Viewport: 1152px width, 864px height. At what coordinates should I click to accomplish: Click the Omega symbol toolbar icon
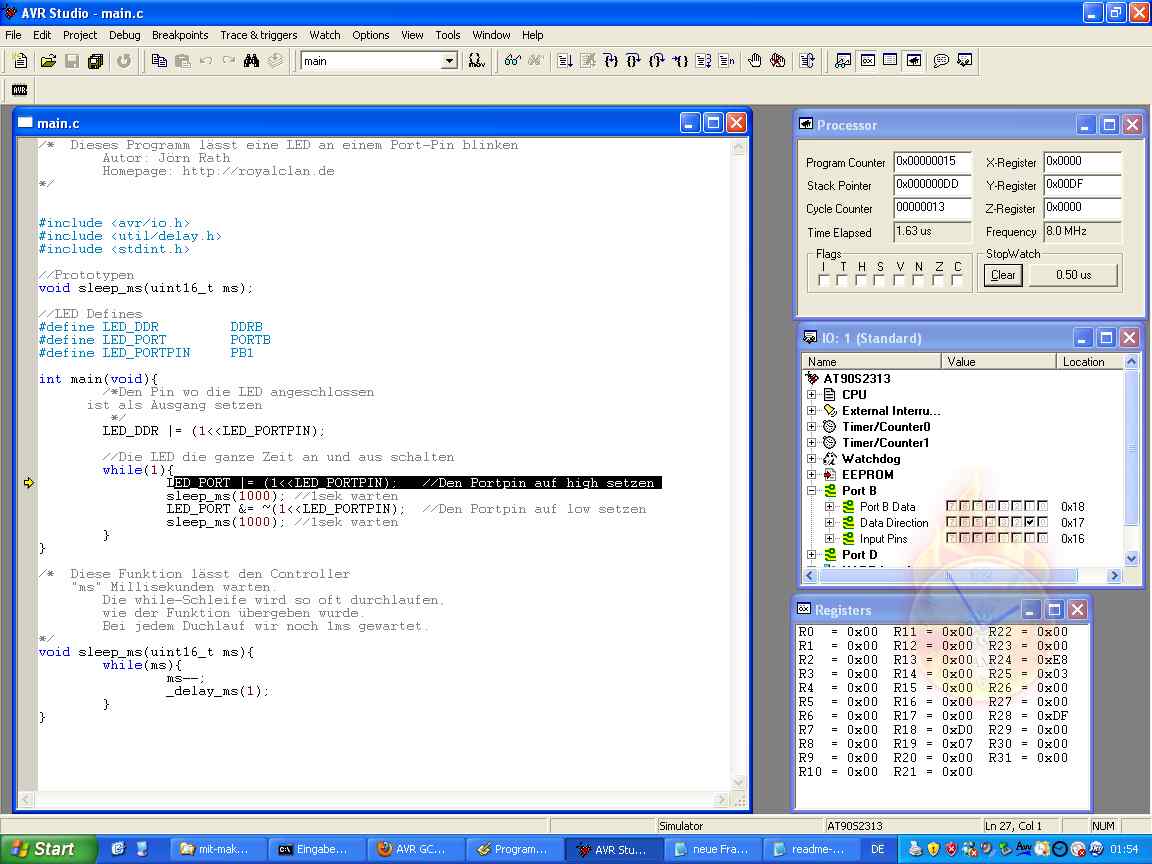pyautogui.click(x=477, y=61)
